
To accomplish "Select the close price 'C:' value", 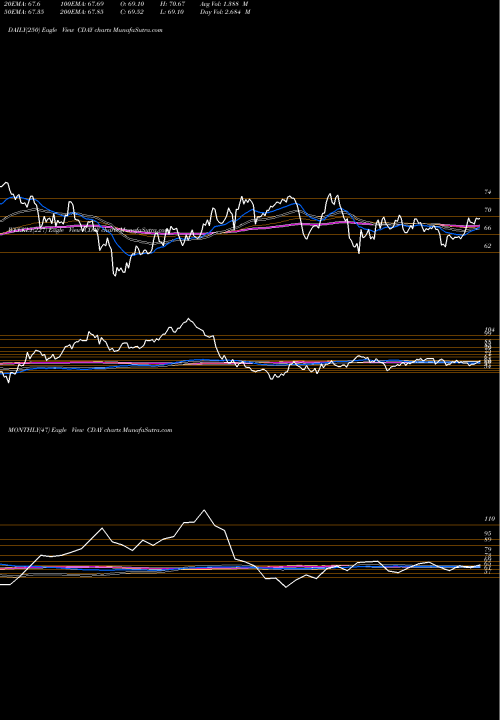I will [x=133, y=12].
